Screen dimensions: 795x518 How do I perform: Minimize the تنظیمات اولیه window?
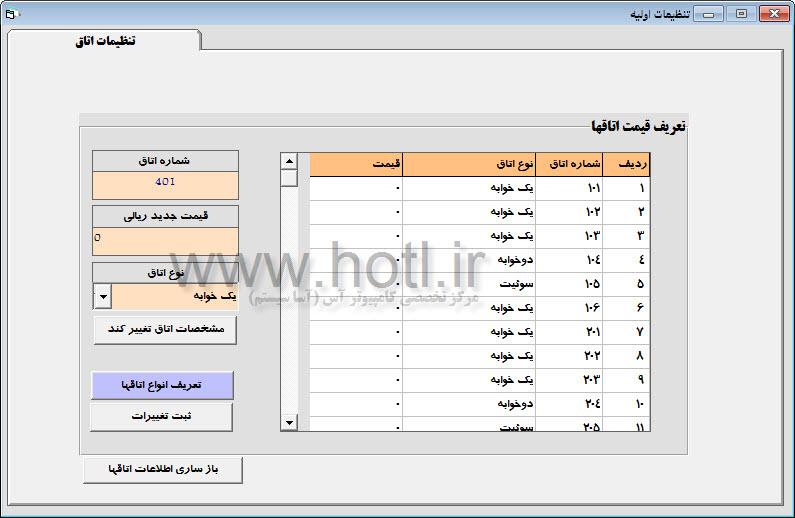[x=708, y=14]
